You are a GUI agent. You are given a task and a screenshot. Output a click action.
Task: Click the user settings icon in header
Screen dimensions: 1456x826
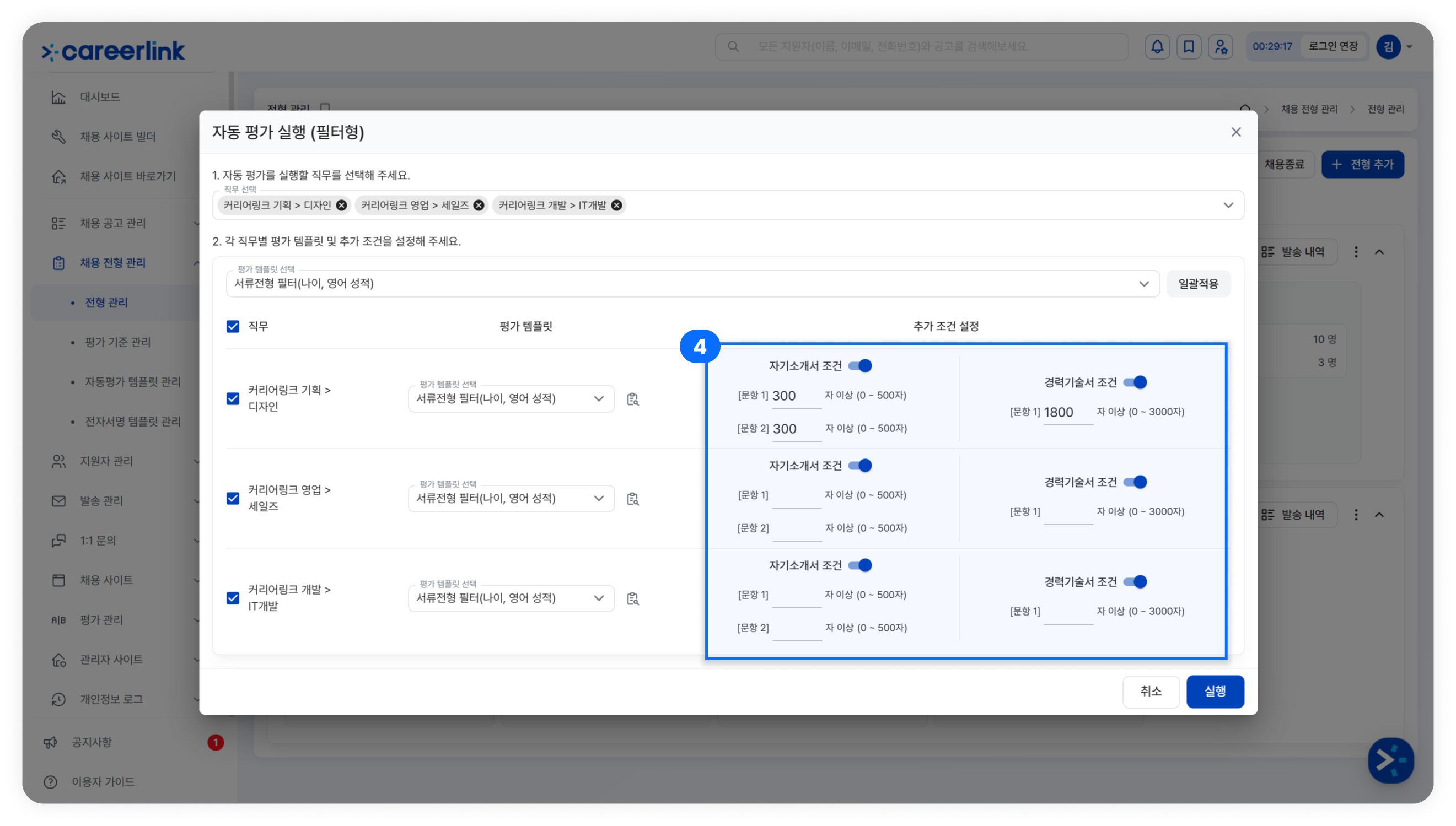pos(1220,46)
